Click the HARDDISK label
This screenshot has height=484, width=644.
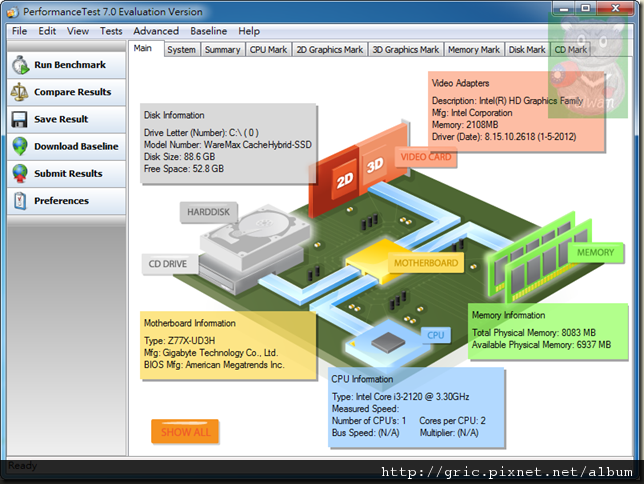(x=209, y=212)
